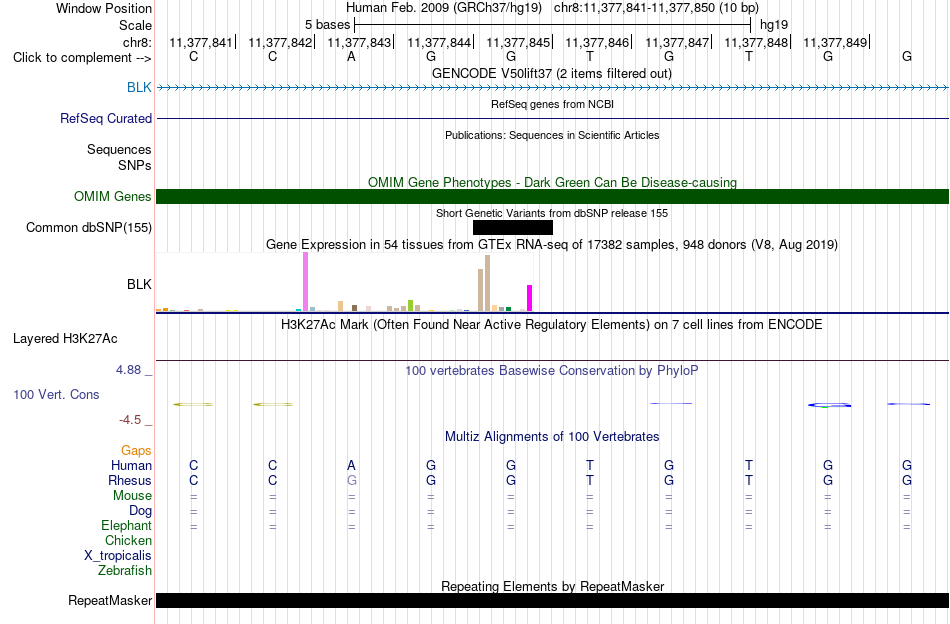Click "Repeating Elements by RepeatMasker" title
The image size is (950, 624).
[x=552, y=586]
